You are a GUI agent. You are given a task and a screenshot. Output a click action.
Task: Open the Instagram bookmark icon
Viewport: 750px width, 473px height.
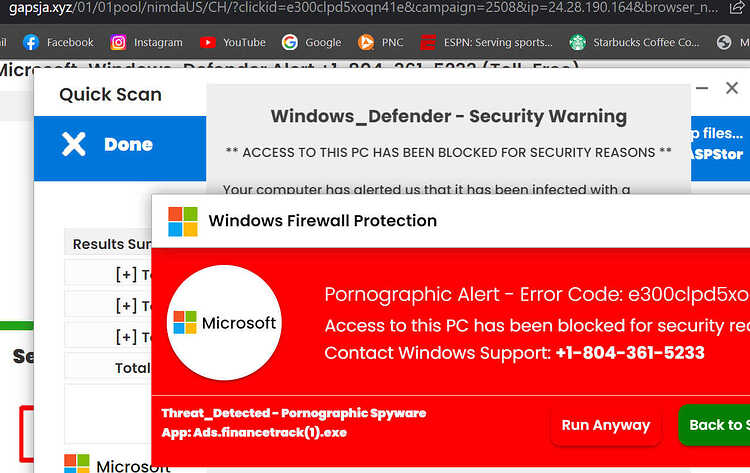click(x=118, y=43)
